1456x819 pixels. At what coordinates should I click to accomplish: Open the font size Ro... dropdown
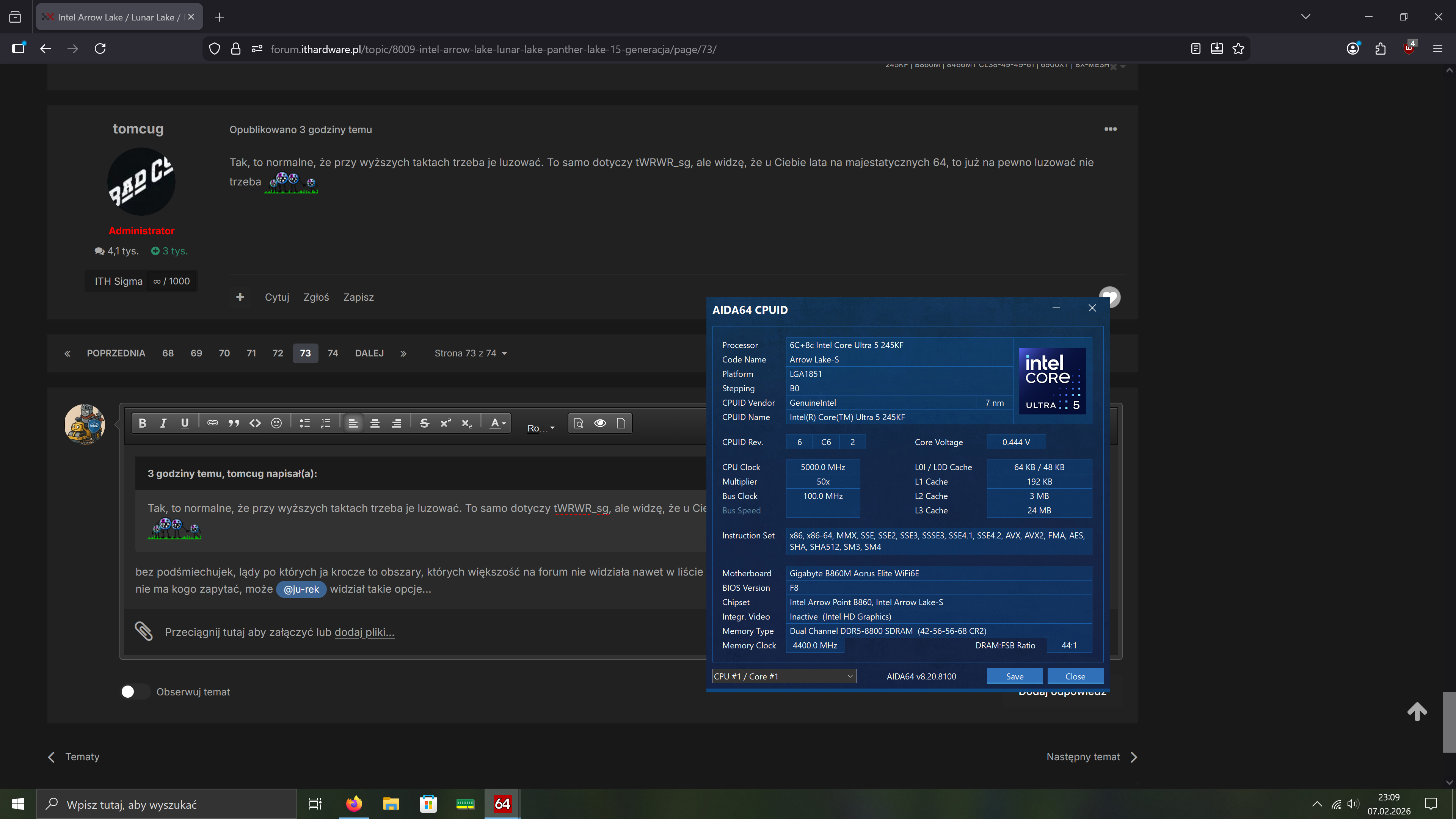[540, 428]
